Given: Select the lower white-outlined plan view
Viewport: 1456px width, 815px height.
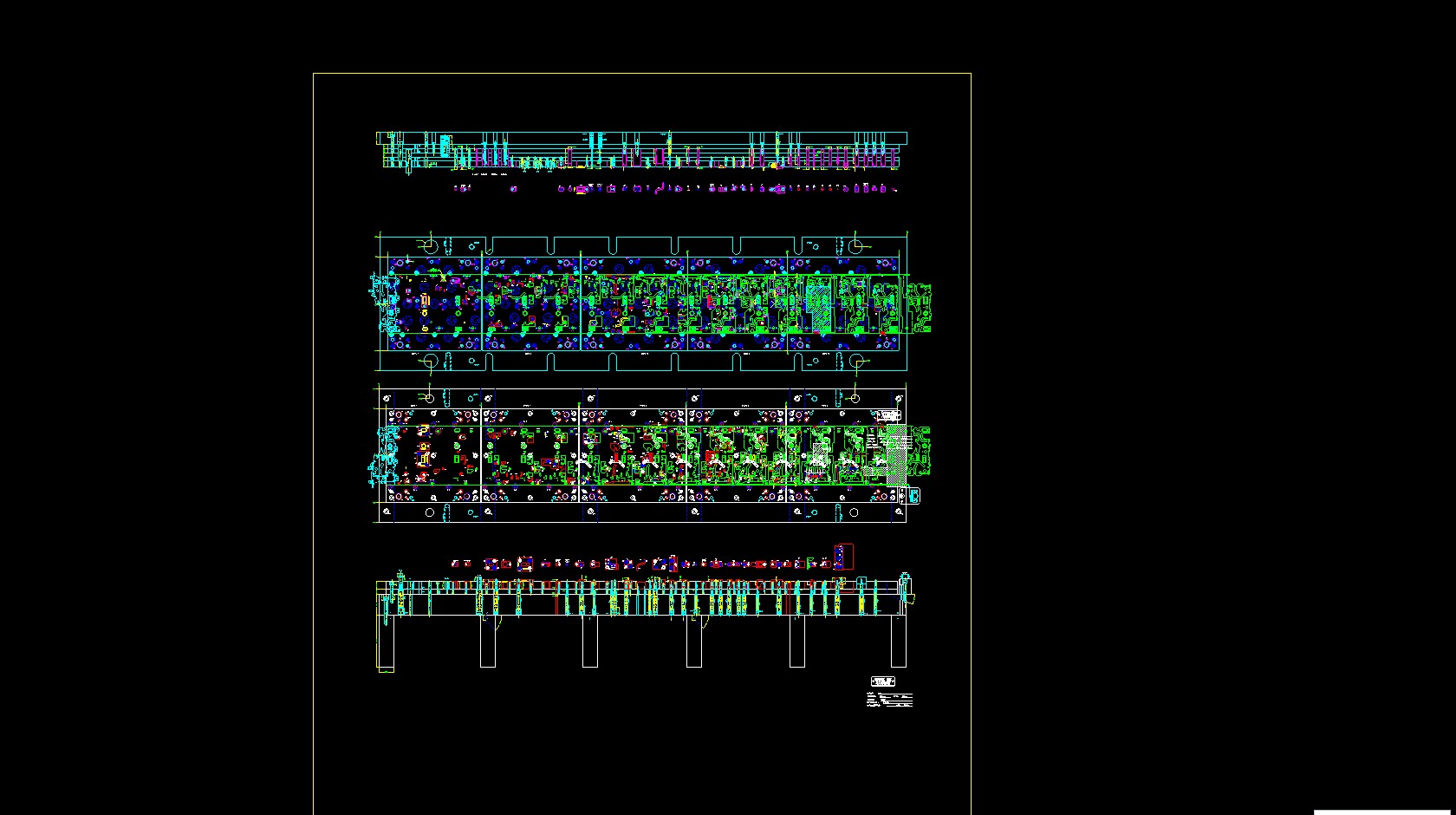Looking at the screenshot, I should tap(641, 456).
